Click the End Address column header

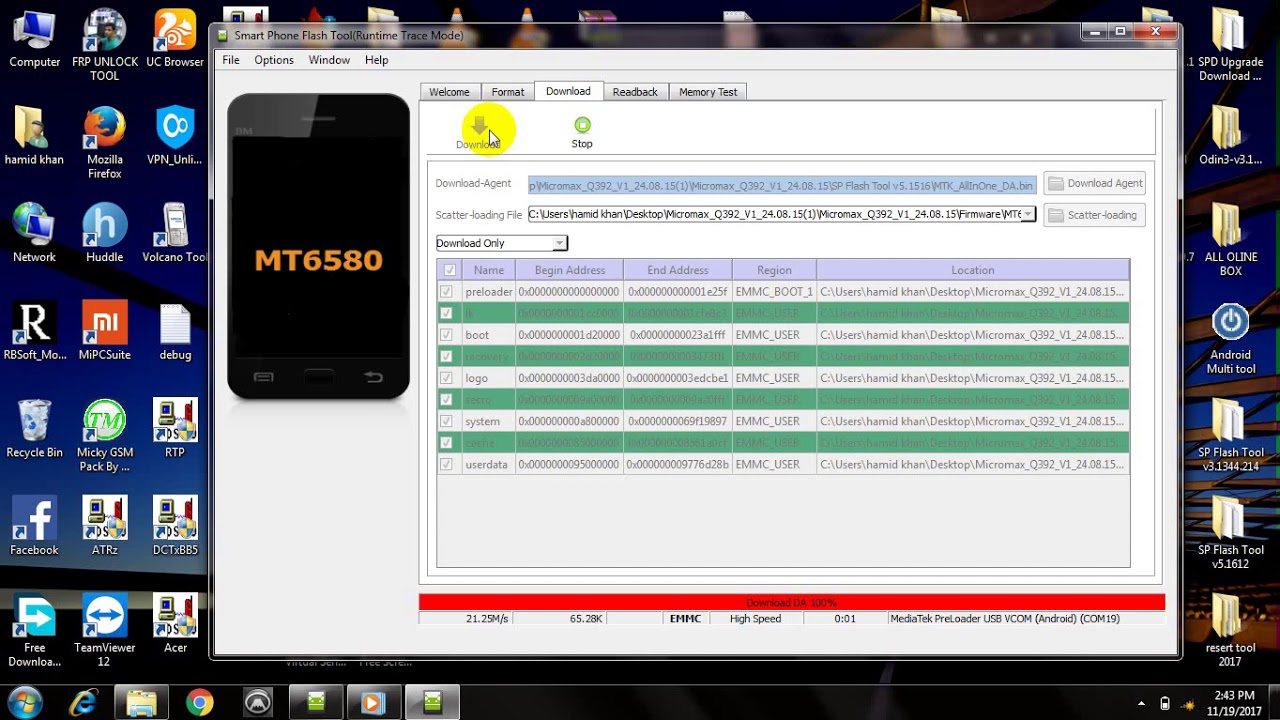[677, 270]
